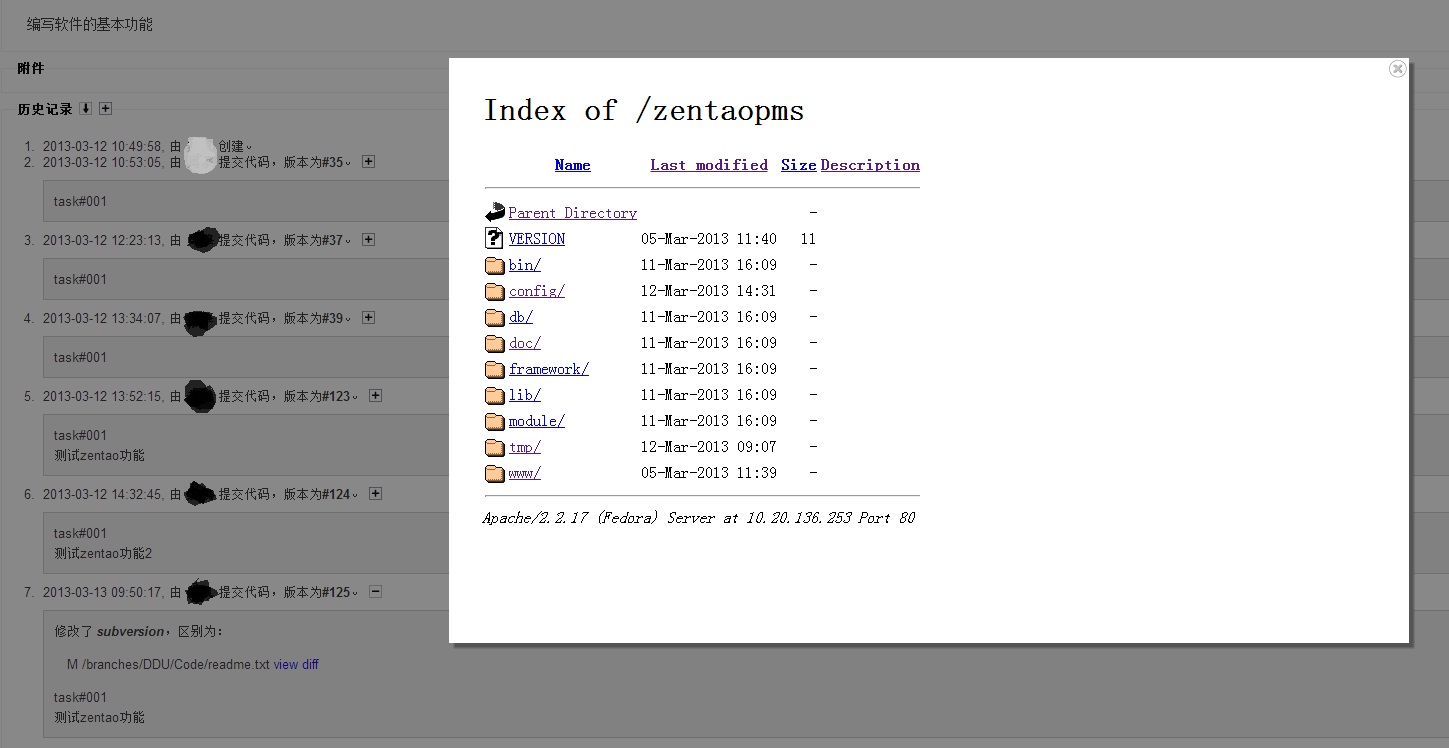Click the diff link for readme.txt
Image resolution: width=1449 pixels, height=748 pixels.
(x=310, y=664)
